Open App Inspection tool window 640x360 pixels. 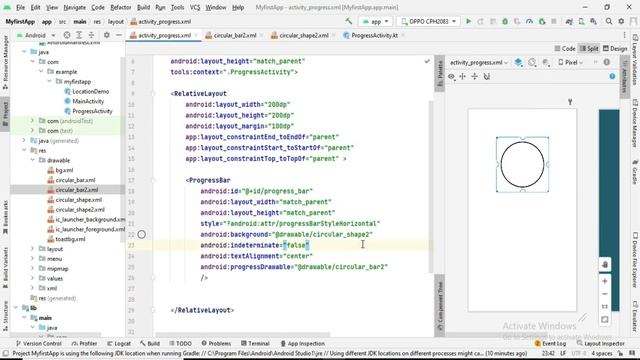(303, 343)
